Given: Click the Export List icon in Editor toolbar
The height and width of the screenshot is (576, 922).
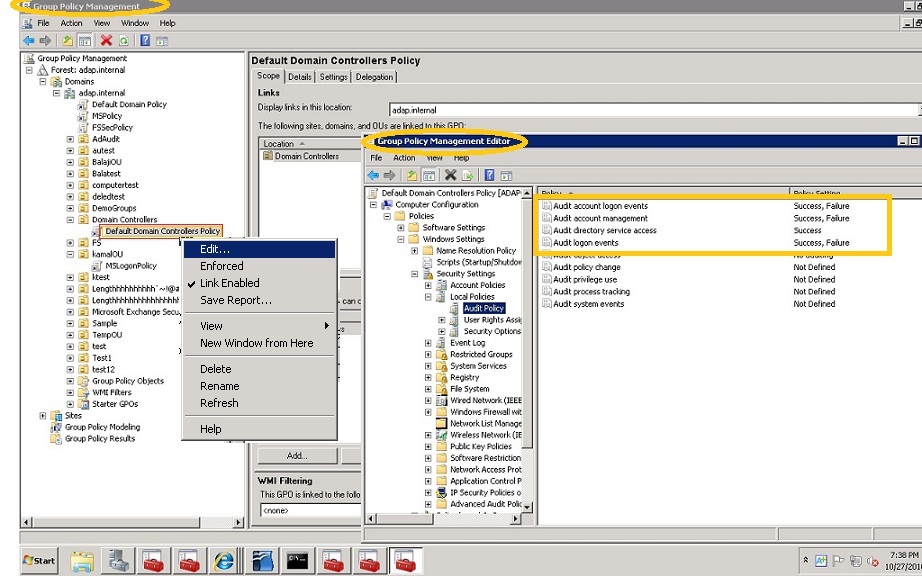Looking at the screenshot, I should pyautogui.click(x=467, y=175).
